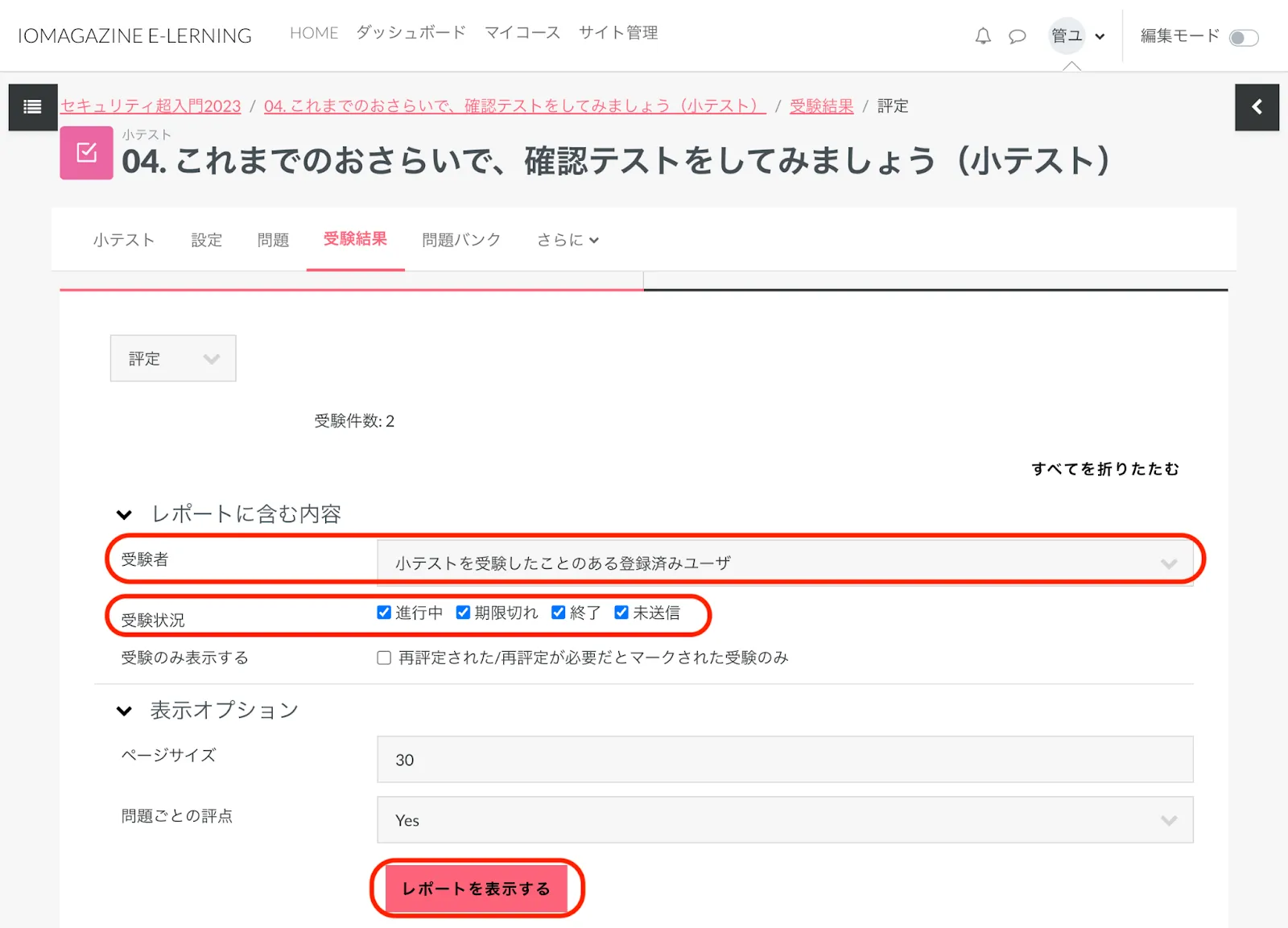Open the notifications bell icon
1288x928 pixels.
click(983, 36)
